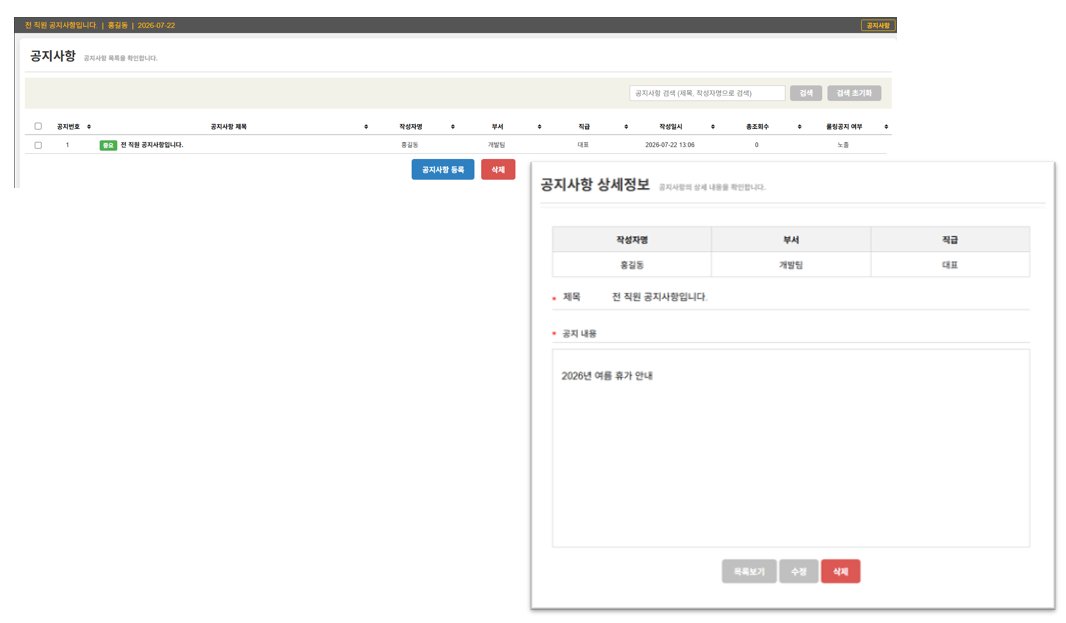Image resolution: width=1066 pixels, height=623 pixels.
Task: Sort by 롤링공지 여부 column arrows
Action: [886, 127]
